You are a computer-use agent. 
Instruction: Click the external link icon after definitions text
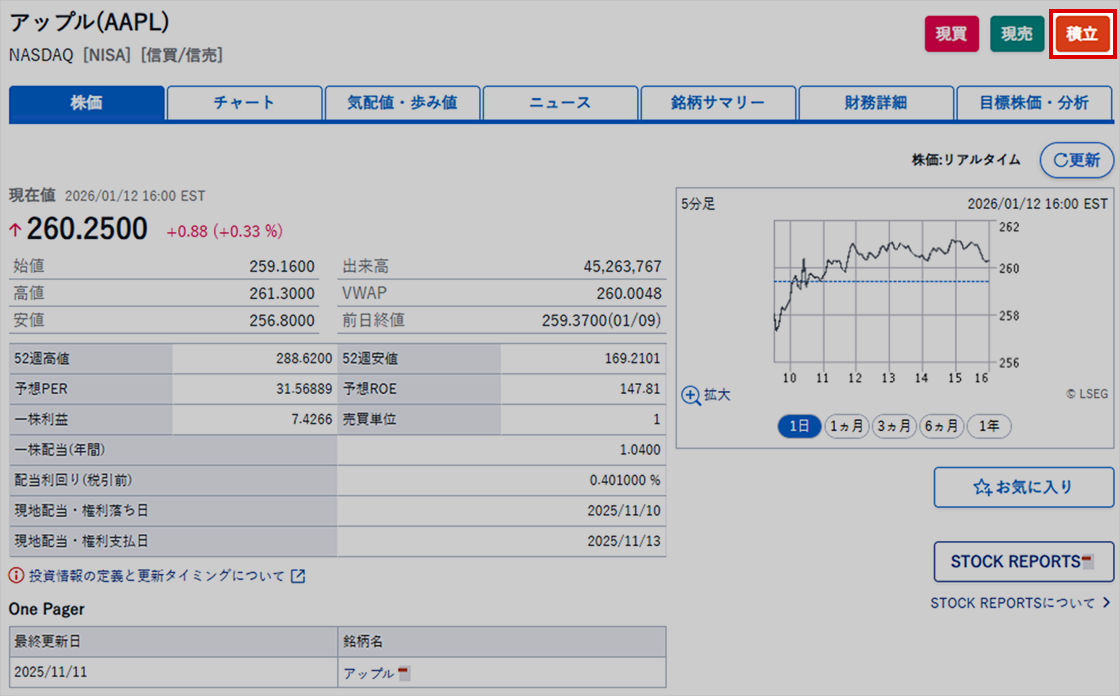pyautogui.click(x=298, y=576)
